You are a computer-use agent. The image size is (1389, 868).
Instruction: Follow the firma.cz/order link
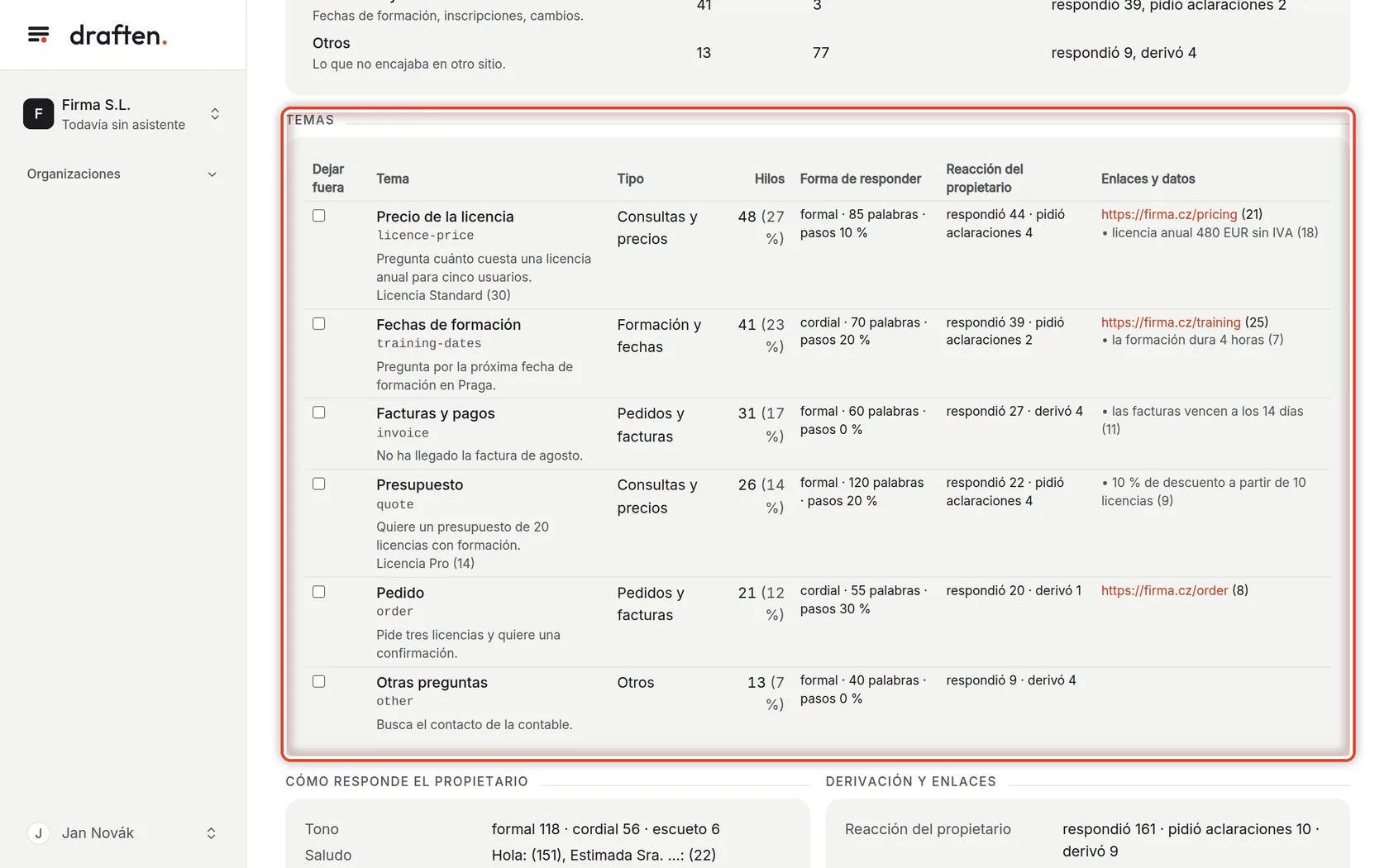(x=1164, y=591)
